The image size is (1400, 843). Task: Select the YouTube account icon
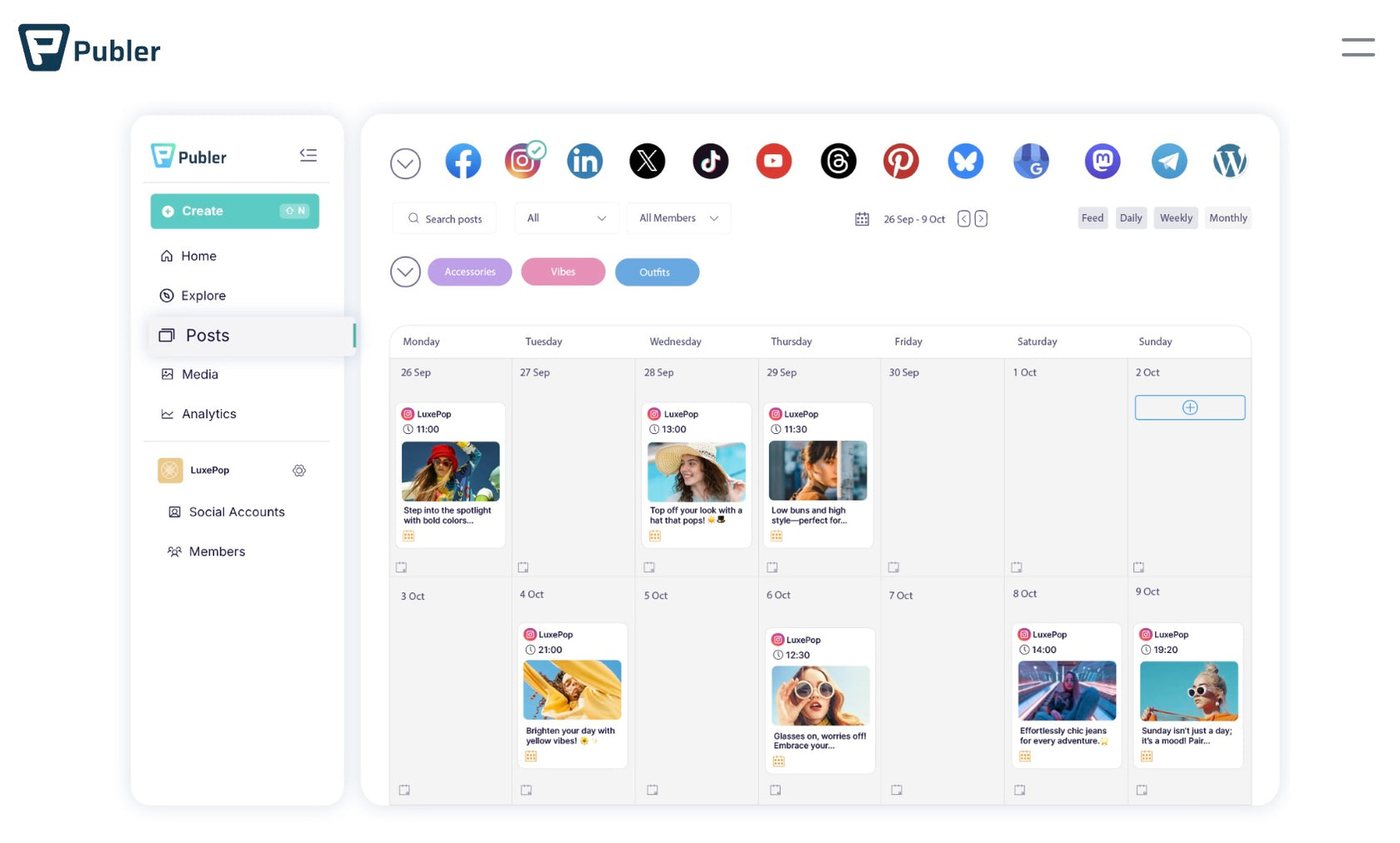(774, 162)
